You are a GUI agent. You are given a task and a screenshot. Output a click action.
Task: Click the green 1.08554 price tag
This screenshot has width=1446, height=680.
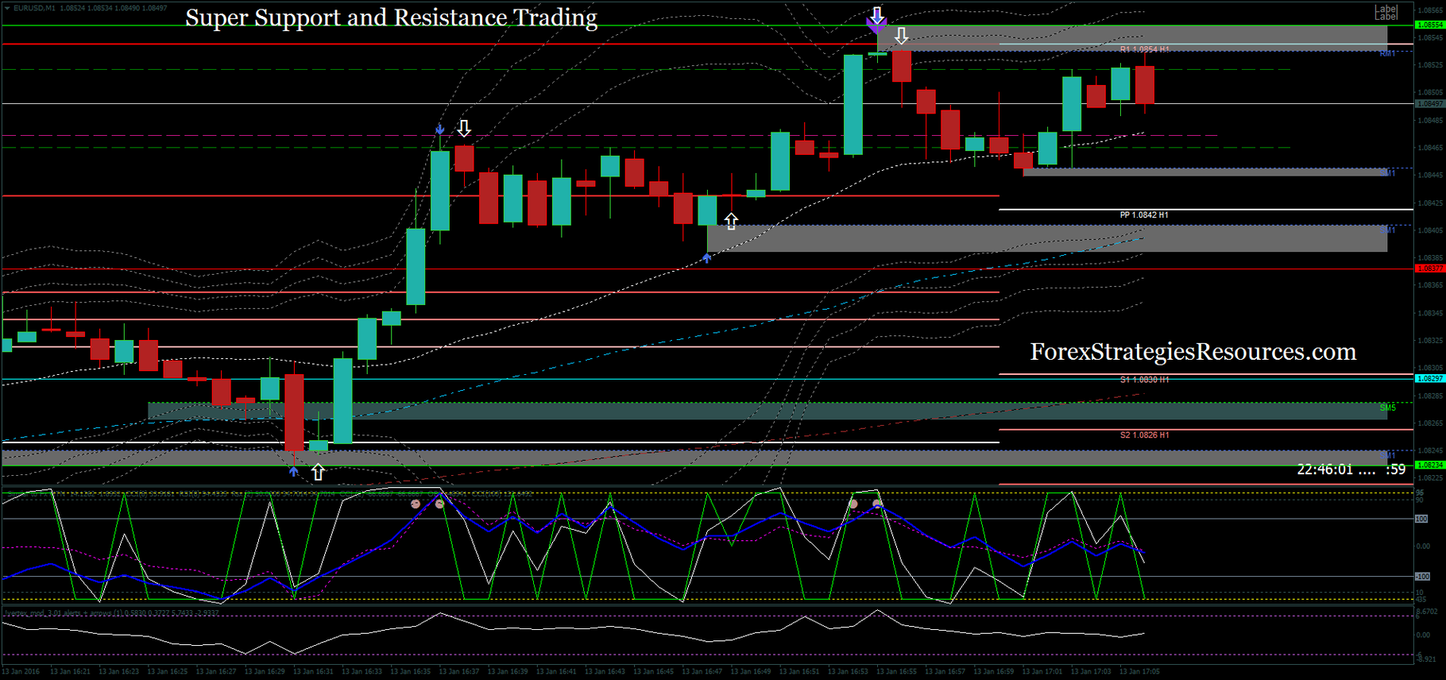(x=1429, y=25)
